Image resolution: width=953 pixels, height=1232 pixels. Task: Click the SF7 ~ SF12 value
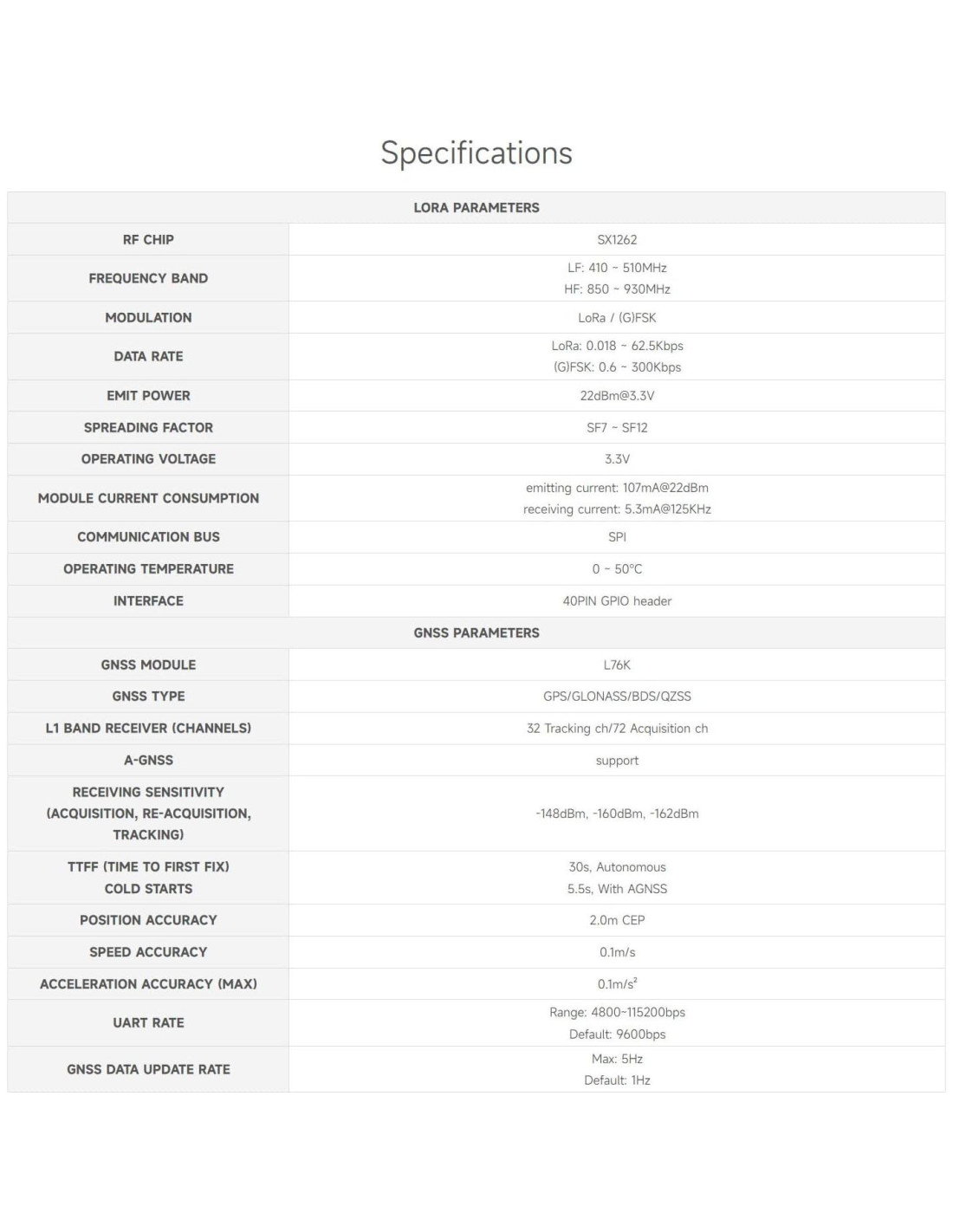tap(617, 427)
